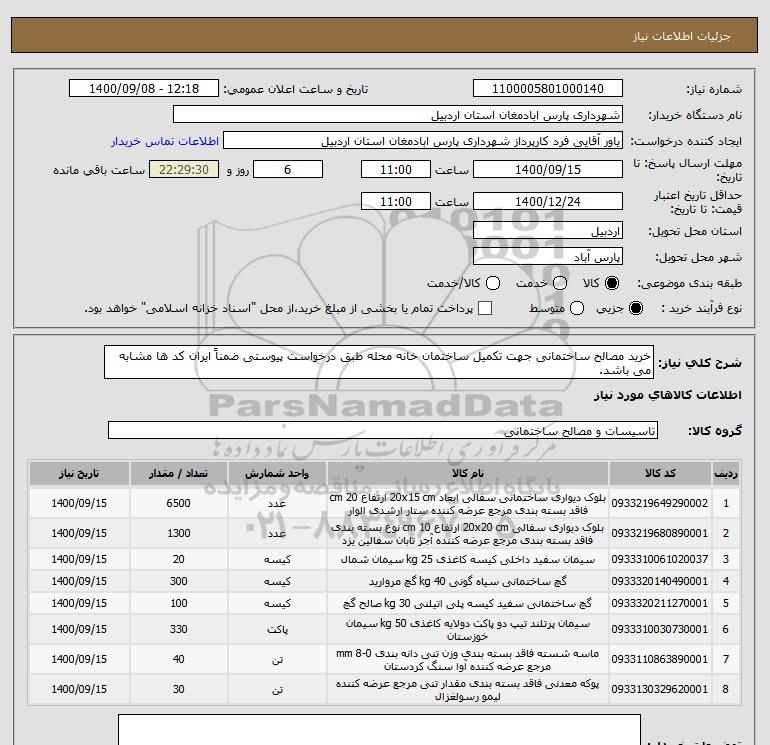Click the remaining days field showing 6
The image size is (770, 745).
[288, 169]
